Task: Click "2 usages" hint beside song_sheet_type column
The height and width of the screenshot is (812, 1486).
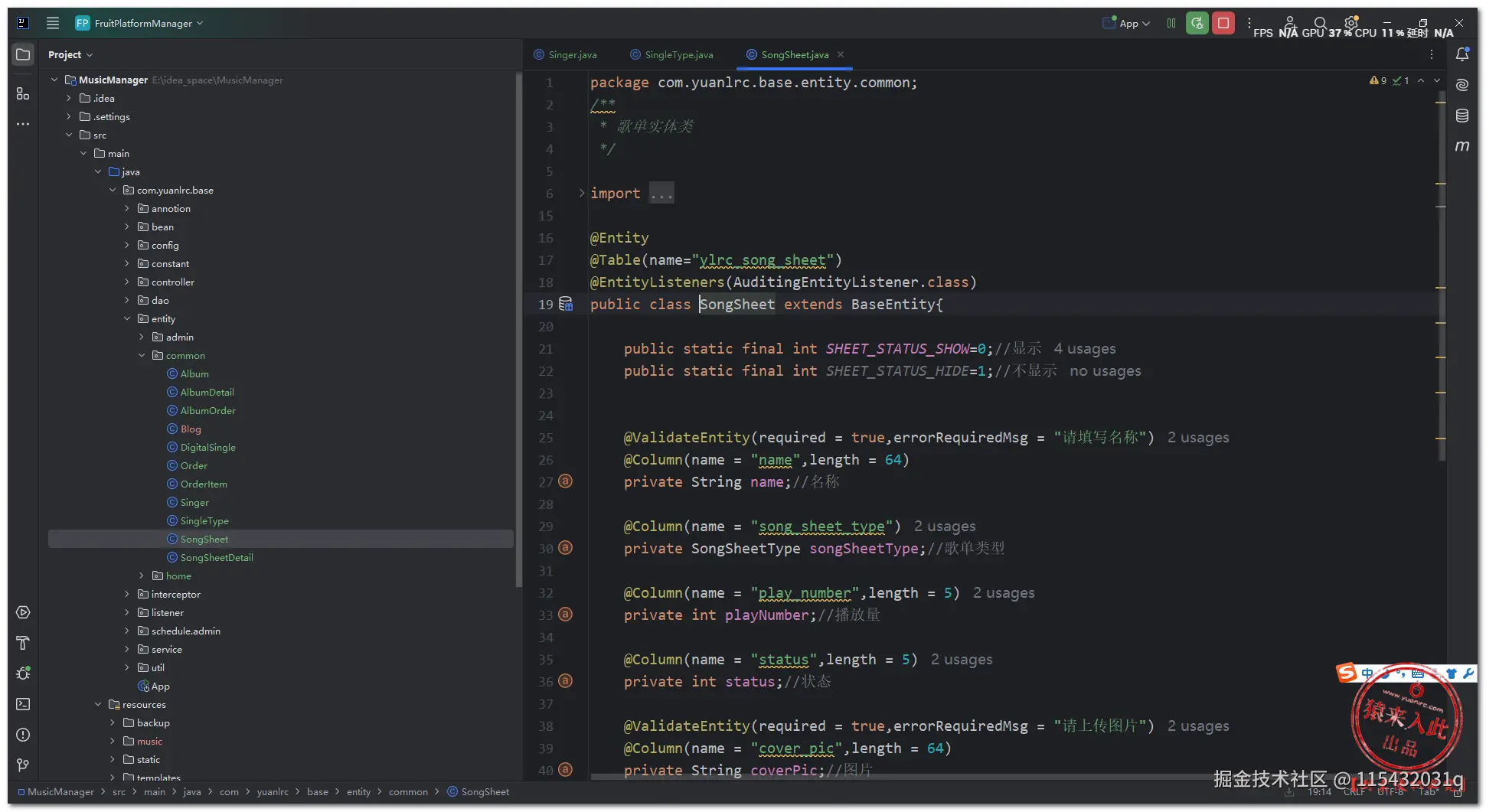Action: point(945,527)
